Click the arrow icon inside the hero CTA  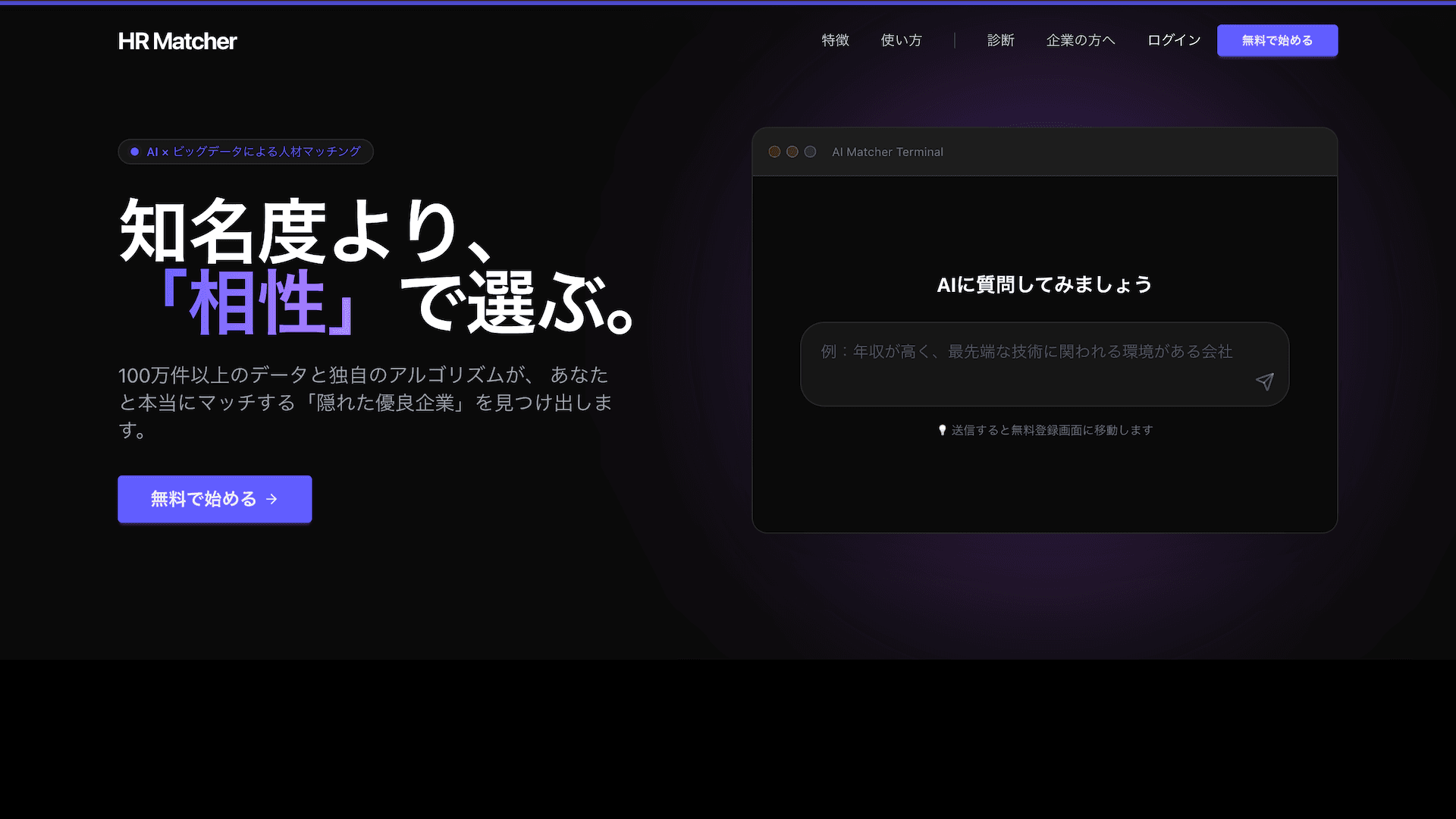click(271, 499)
